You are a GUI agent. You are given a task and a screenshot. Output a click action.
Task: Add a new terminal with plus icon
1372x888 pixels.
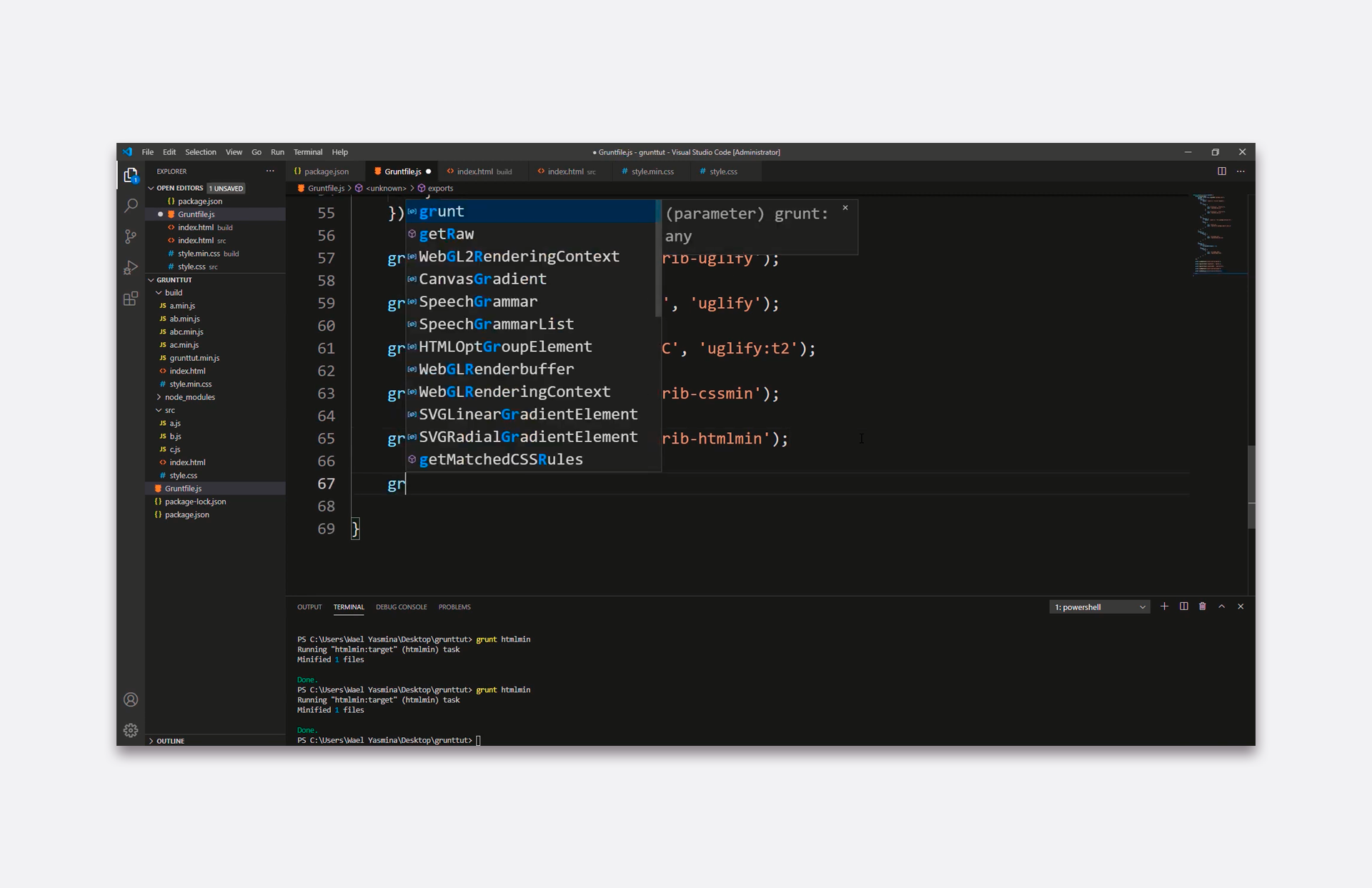click(x=1164, y=607)
